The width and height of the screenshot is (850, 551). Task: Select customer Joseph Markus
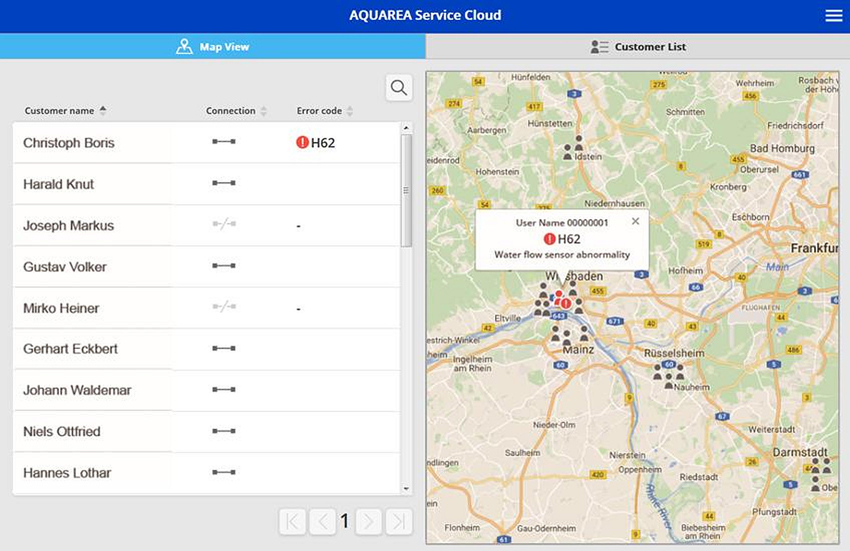pyautogui.click(x=207, y=226)
